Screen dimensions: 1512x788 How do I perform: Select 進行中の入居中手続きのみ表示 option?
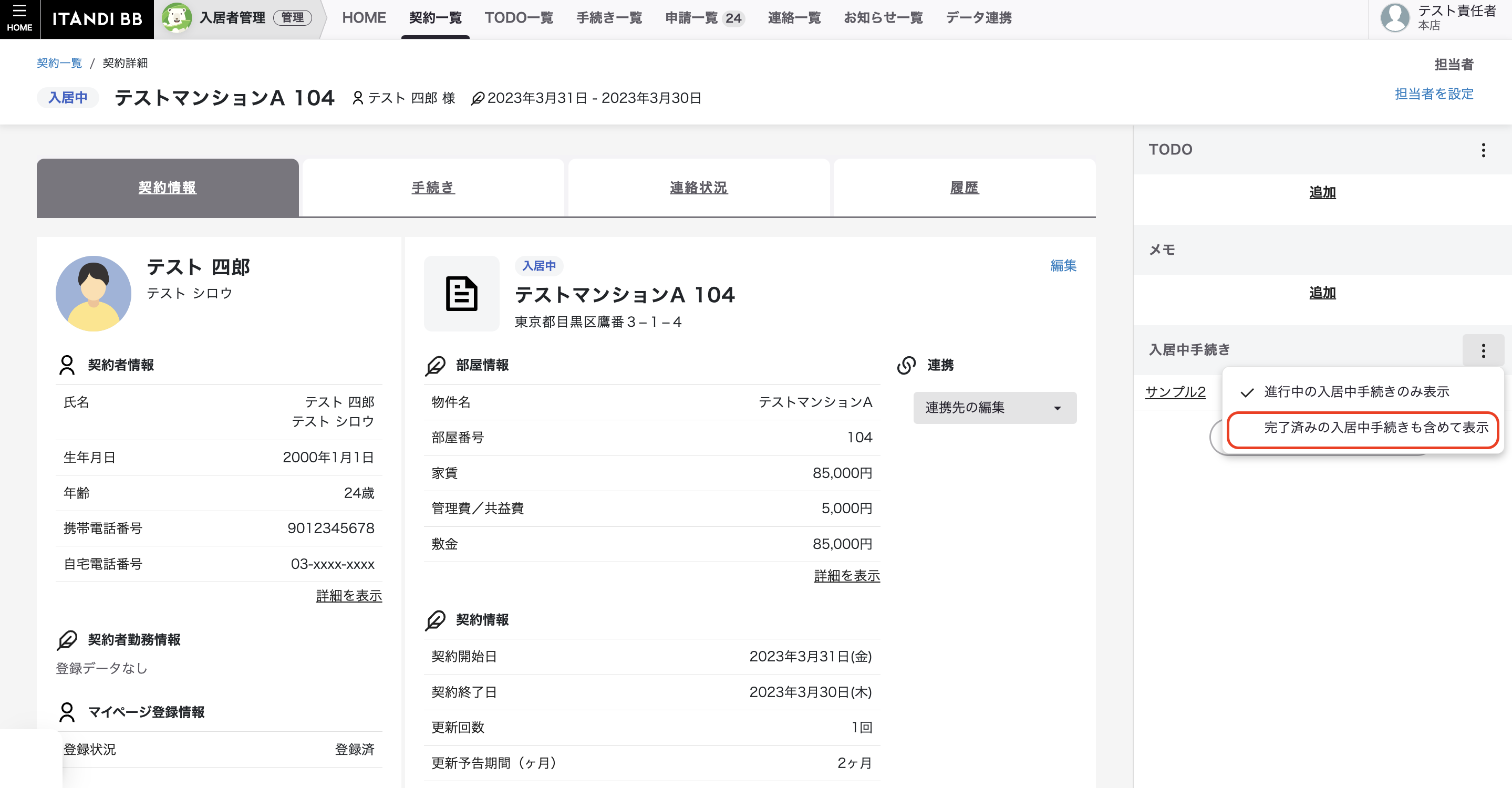[1363, 392]
